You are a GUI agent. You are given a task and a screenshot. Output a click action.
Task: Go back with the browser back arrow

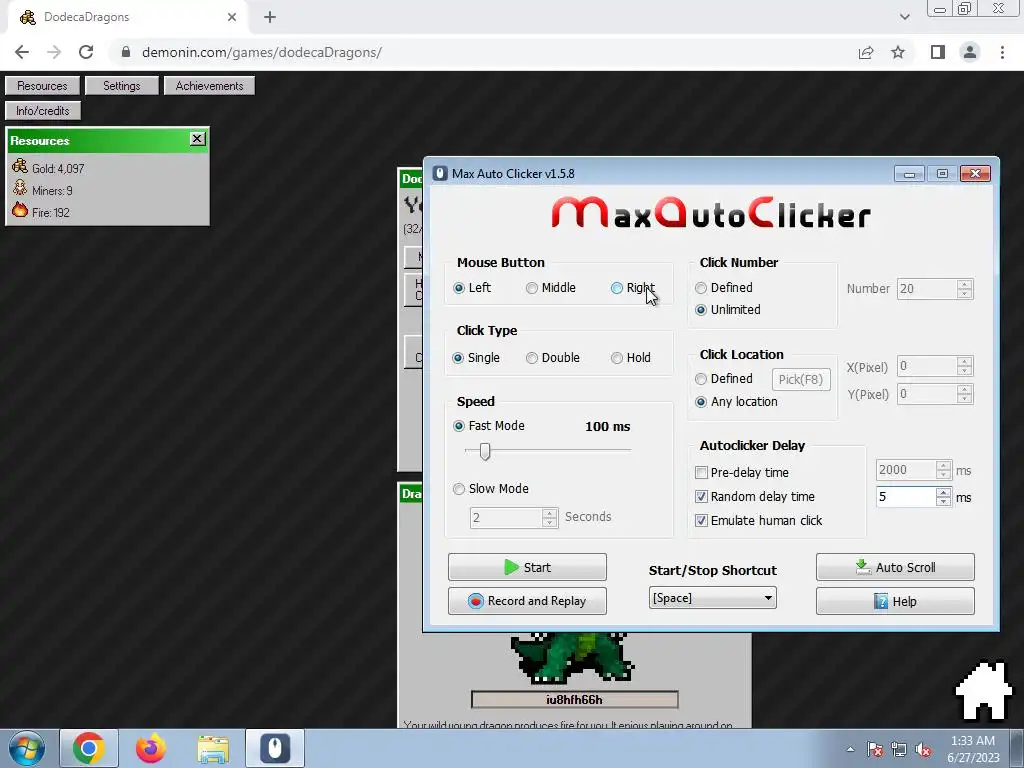22,52
